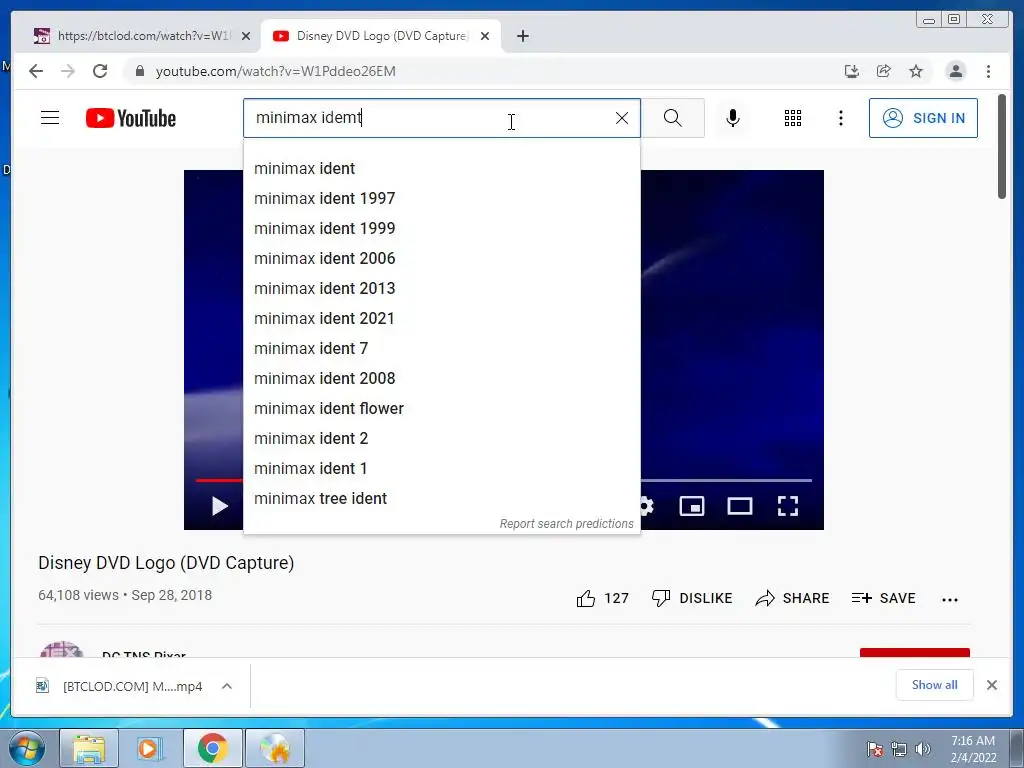The width and height of the screenshot is (1024, 768).
Task: Open Chrome three-dot menu
Action: click(988, 71)
